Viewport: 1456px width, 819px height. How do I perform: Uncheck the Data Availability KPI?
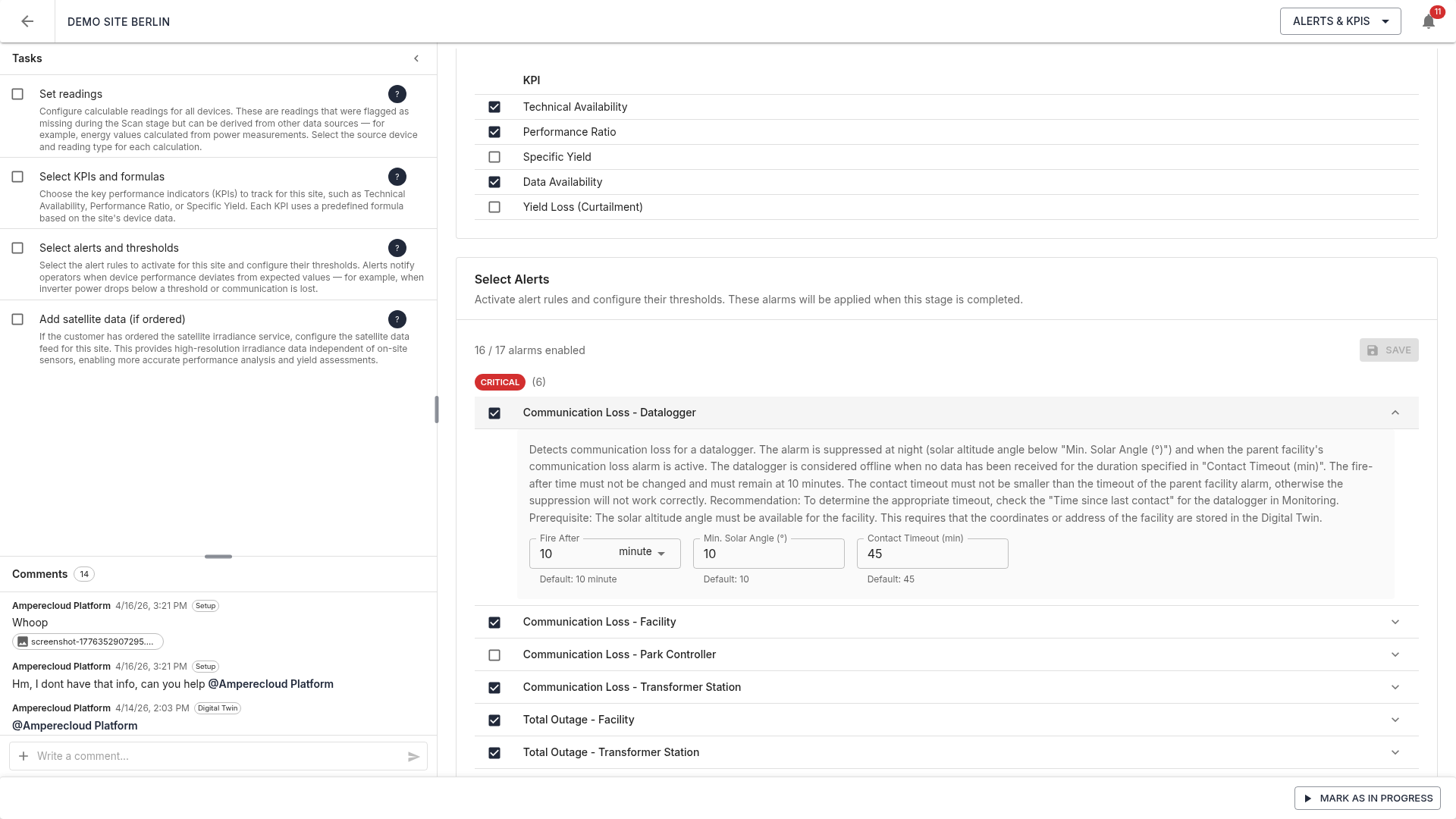point(494,182)
